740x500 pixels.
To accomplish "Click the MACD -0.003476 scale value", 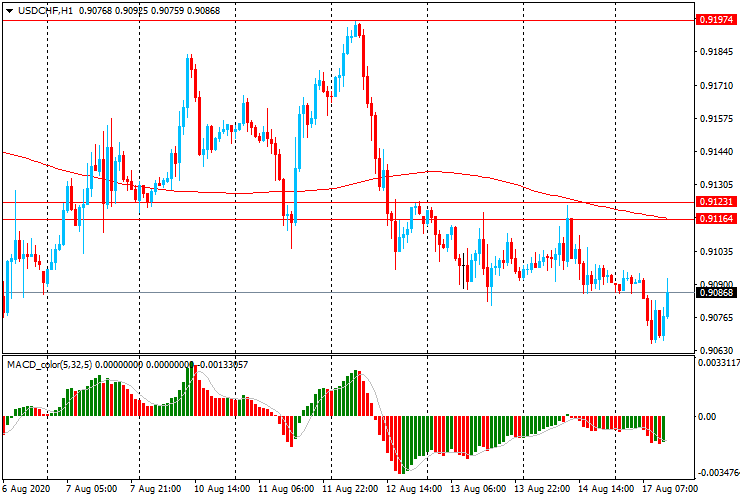I will pos(717,472).
